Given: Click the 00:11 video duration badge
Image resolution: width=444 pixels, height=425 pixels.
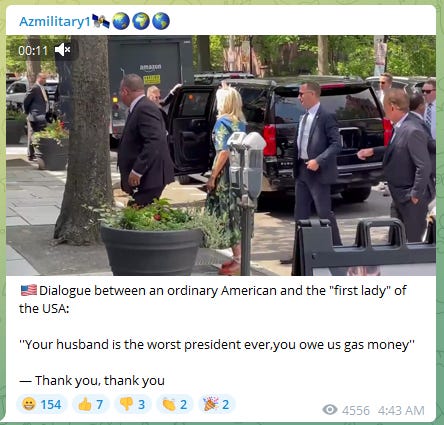Looking at the screenshot, I should click(33, 51).
